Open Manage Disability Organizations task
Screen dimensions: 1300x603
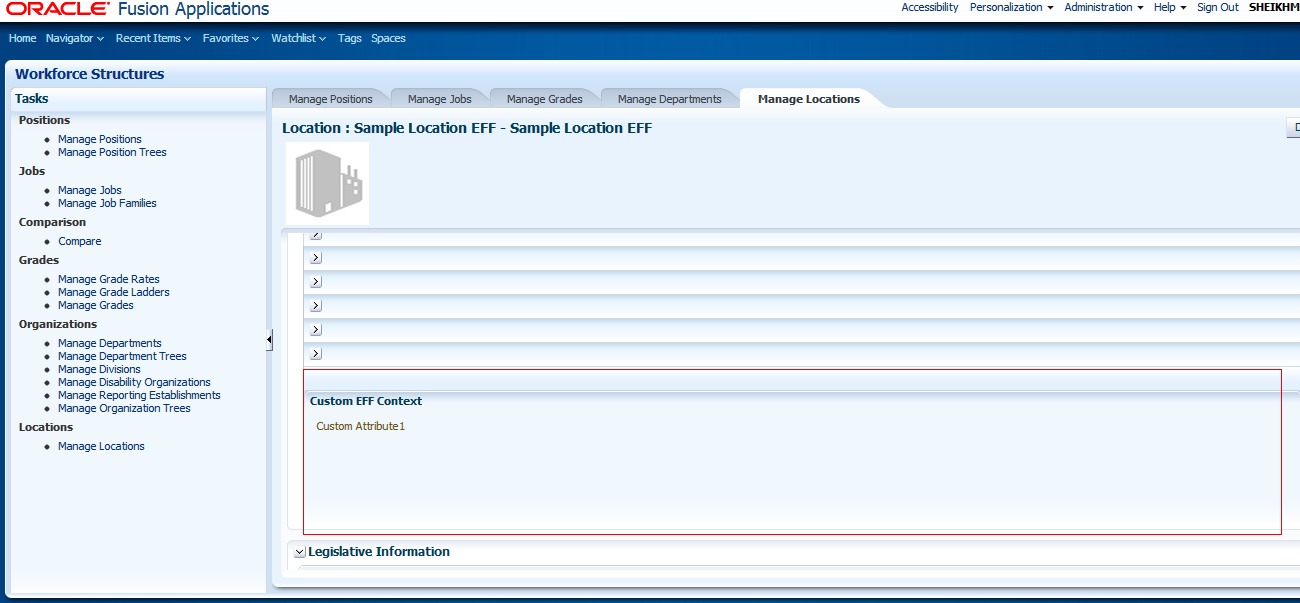134,382
